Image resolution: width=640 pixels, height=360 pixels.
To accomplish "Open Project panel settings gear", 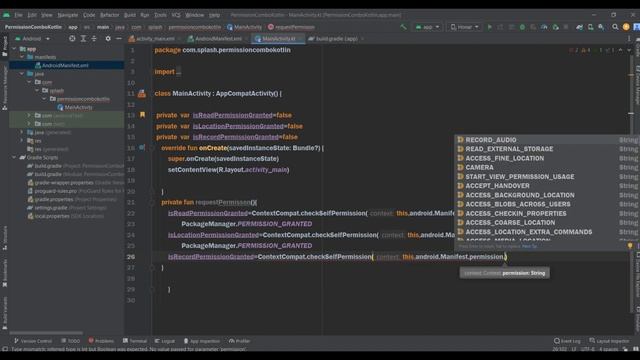I will [x=108, y=38].
